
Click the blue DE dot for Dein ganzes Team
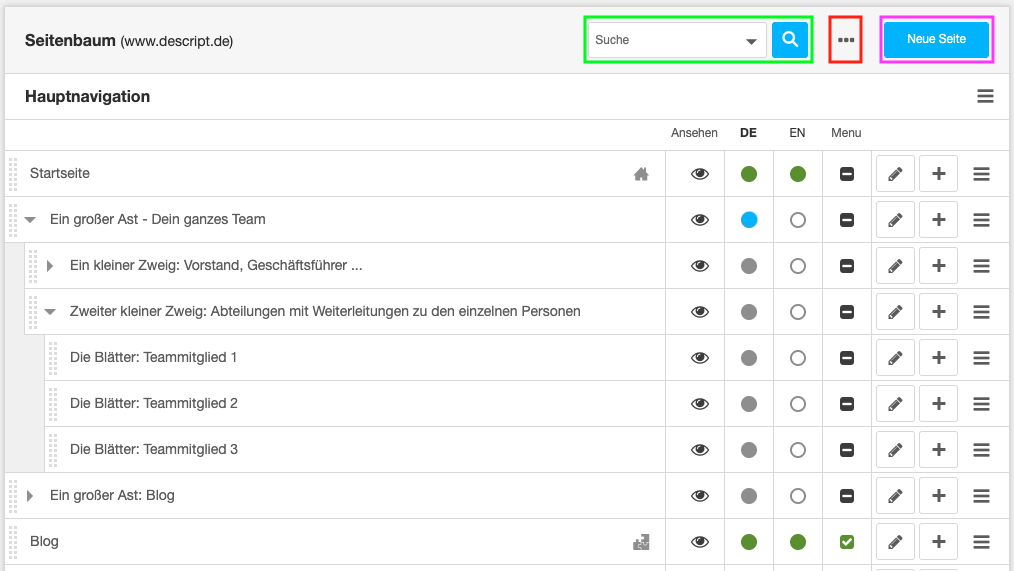[x=749, y=220]
